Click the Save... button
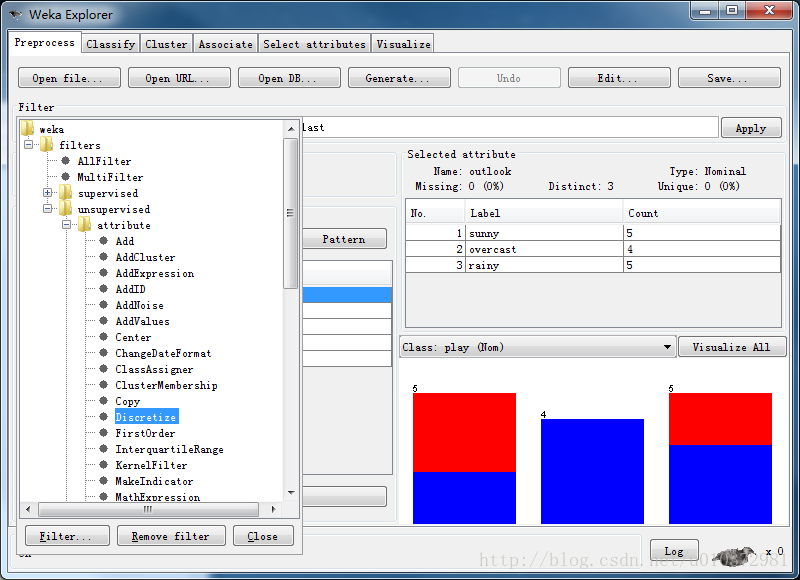The width and height of the screenshot is (800, 580). tap(729, 78)
